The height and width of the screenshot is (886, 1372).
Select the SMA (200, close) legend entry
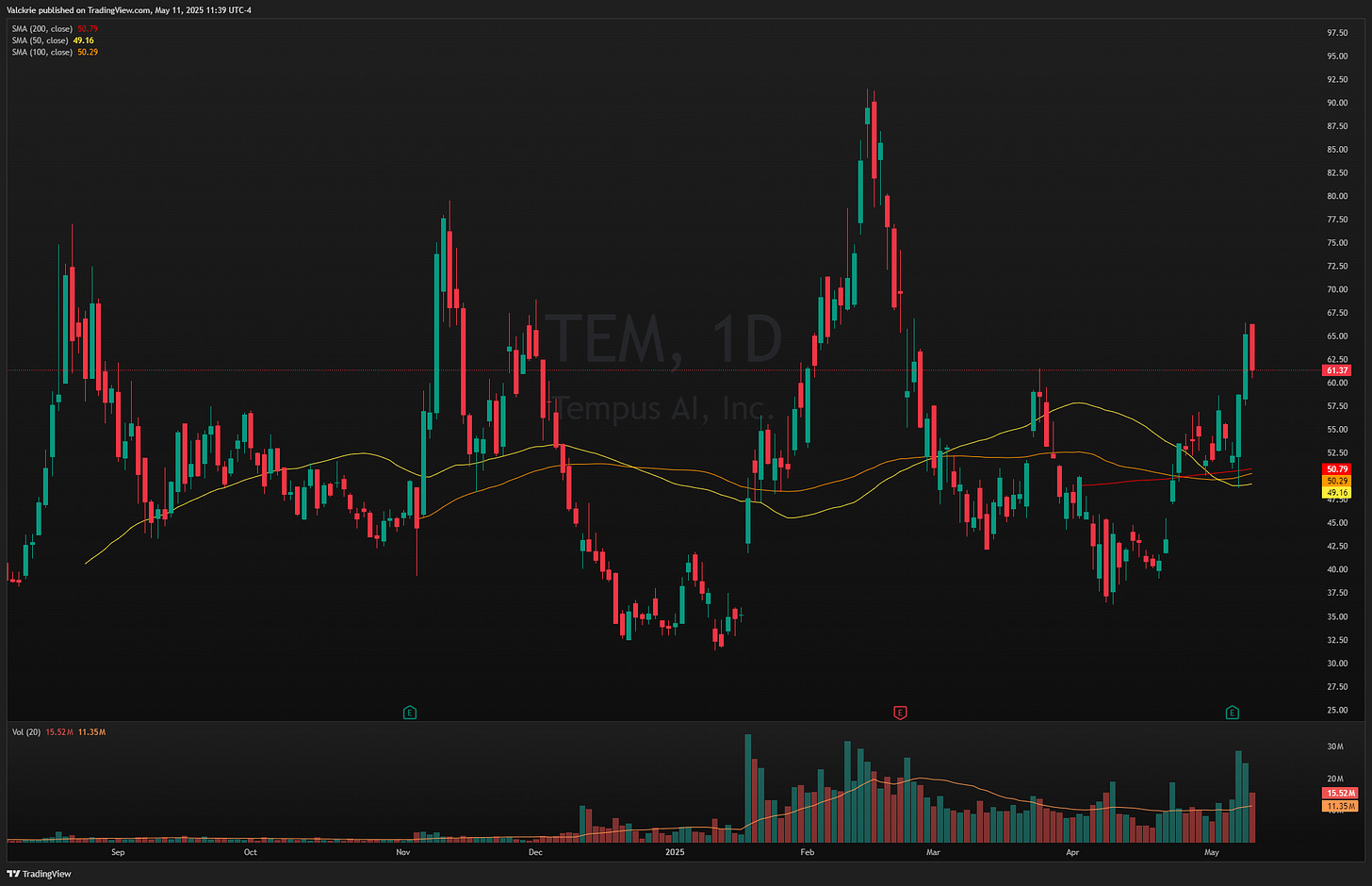click(54, 29)
